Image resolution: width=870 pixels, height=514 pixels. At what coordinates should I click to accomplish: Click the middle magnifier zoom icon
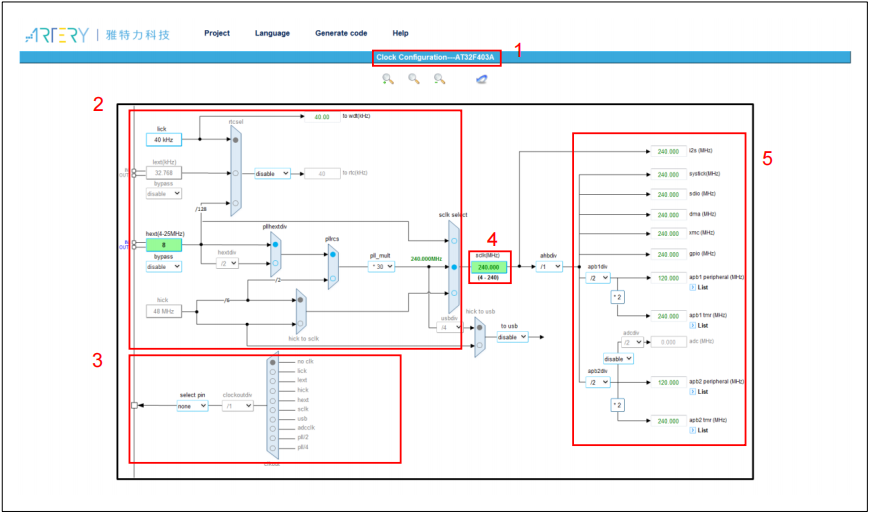414,79
